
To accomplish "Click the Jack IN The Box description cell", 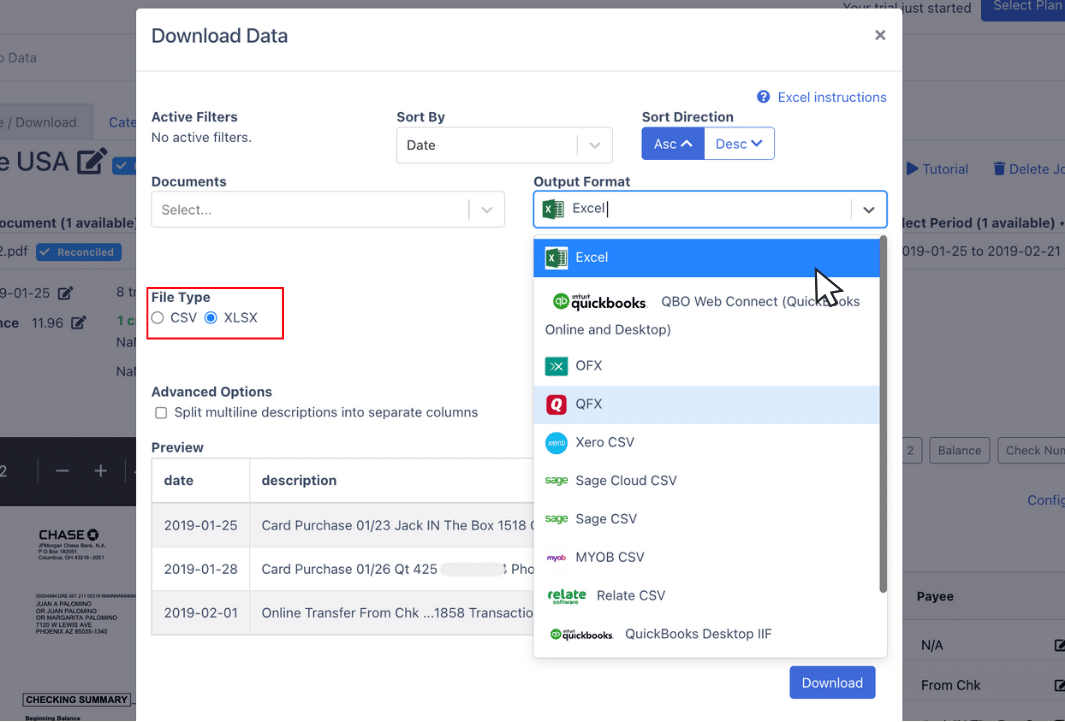I will [x=391, y=525].
